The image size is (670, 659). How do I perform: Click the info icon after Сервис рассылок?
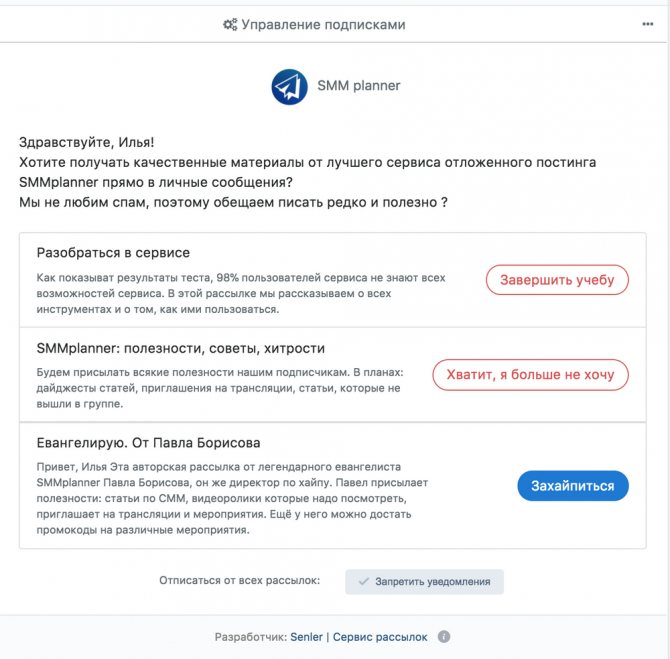[444, 637]
